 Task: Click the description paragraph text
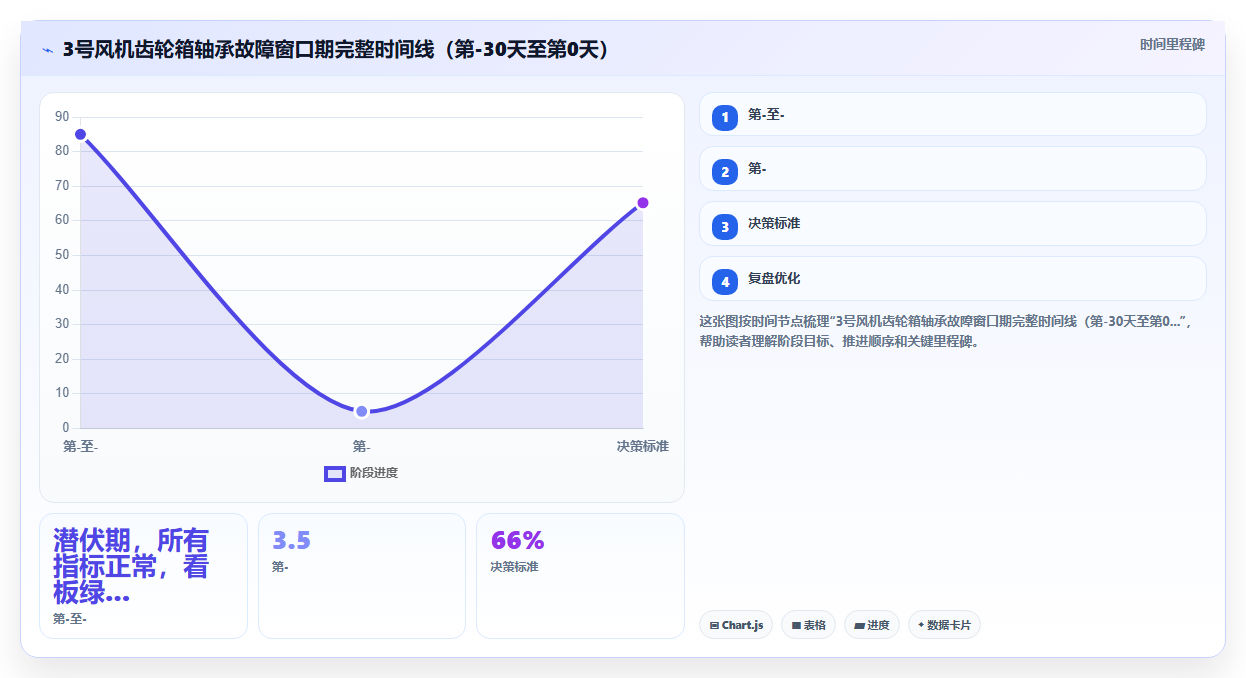coord(946,331)
